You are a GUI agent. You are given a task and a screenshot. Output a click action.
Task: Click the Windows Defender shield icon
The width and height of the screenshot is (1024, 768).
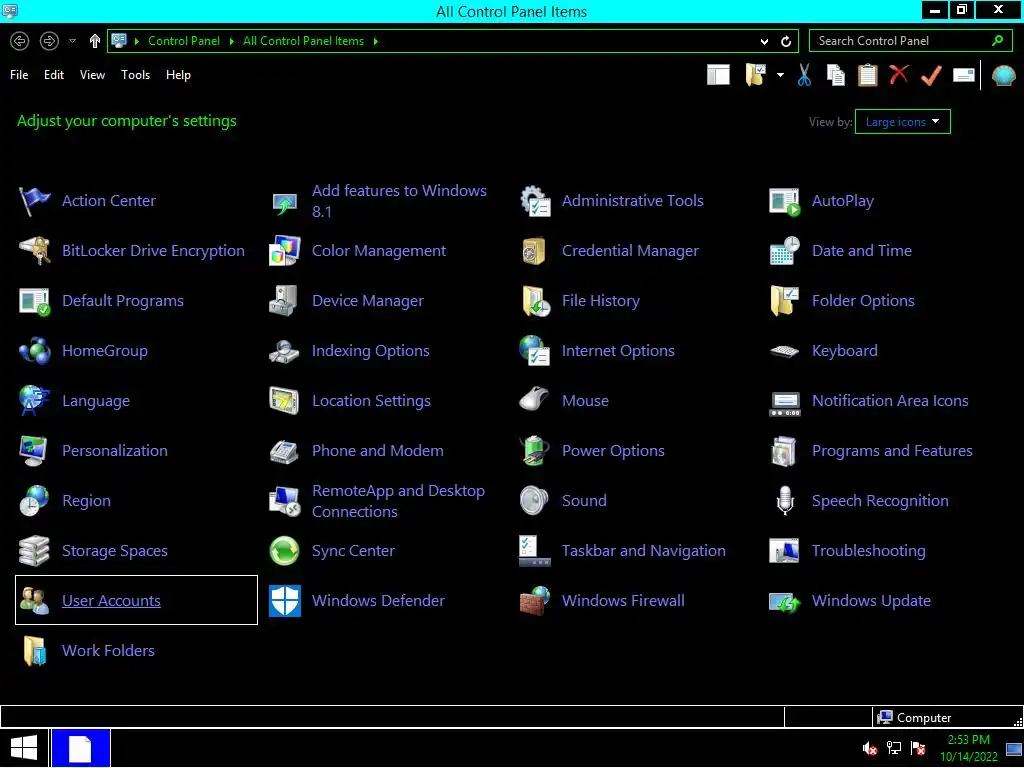tap(285, 601)
